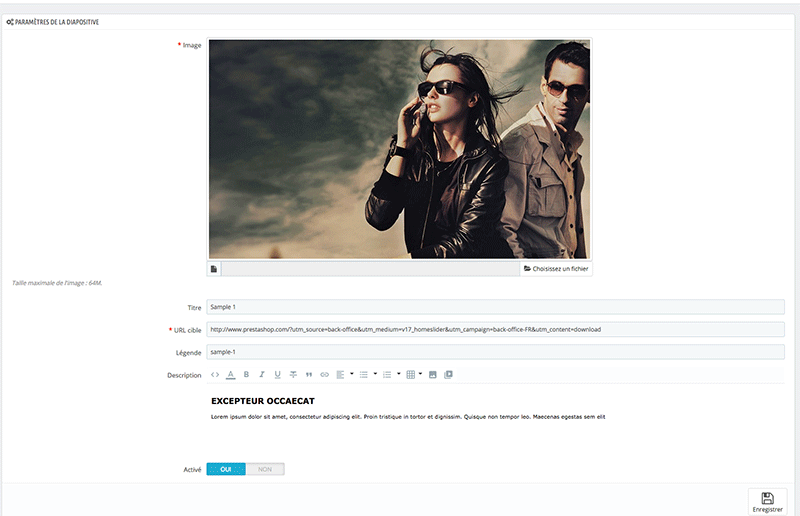Insert a link in description

(324, 375)
